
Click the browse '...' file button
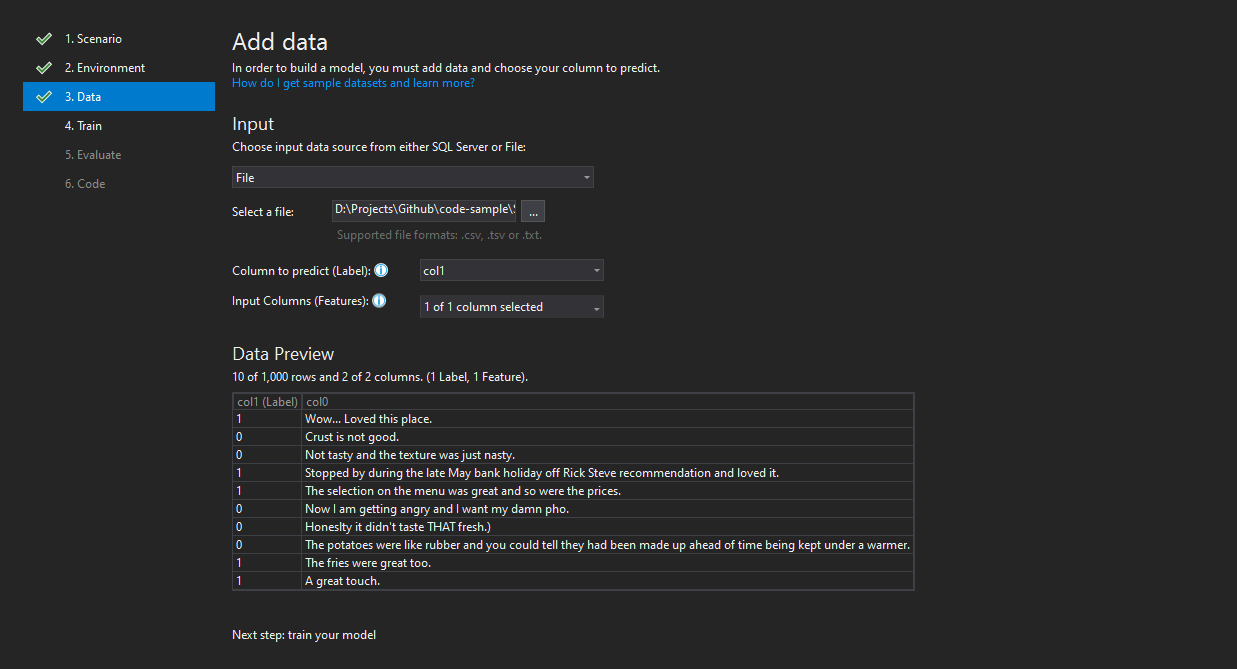pyautogui.click(x=533, y=211)
